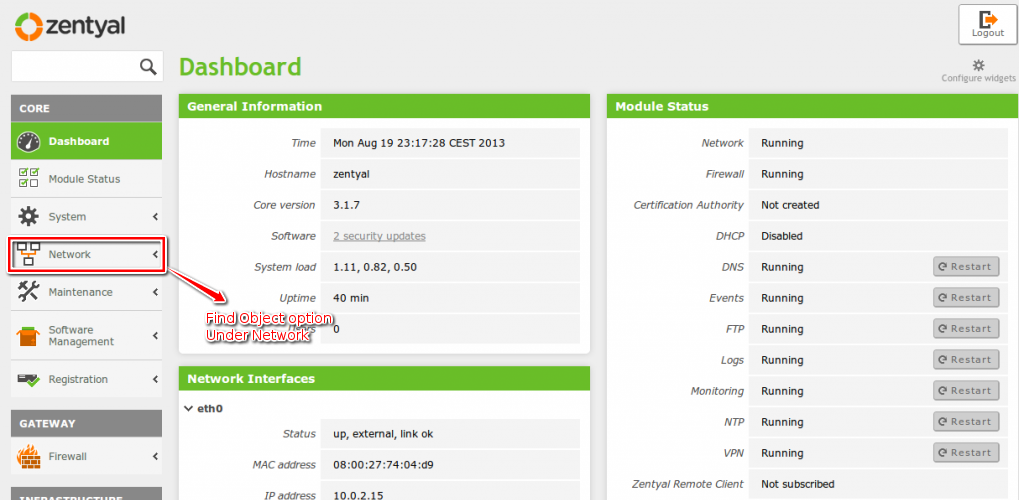The height and width of the screenshot is (500, 1019).
Task: Click the status up, external, link ok
Action: tap(383, 434)
